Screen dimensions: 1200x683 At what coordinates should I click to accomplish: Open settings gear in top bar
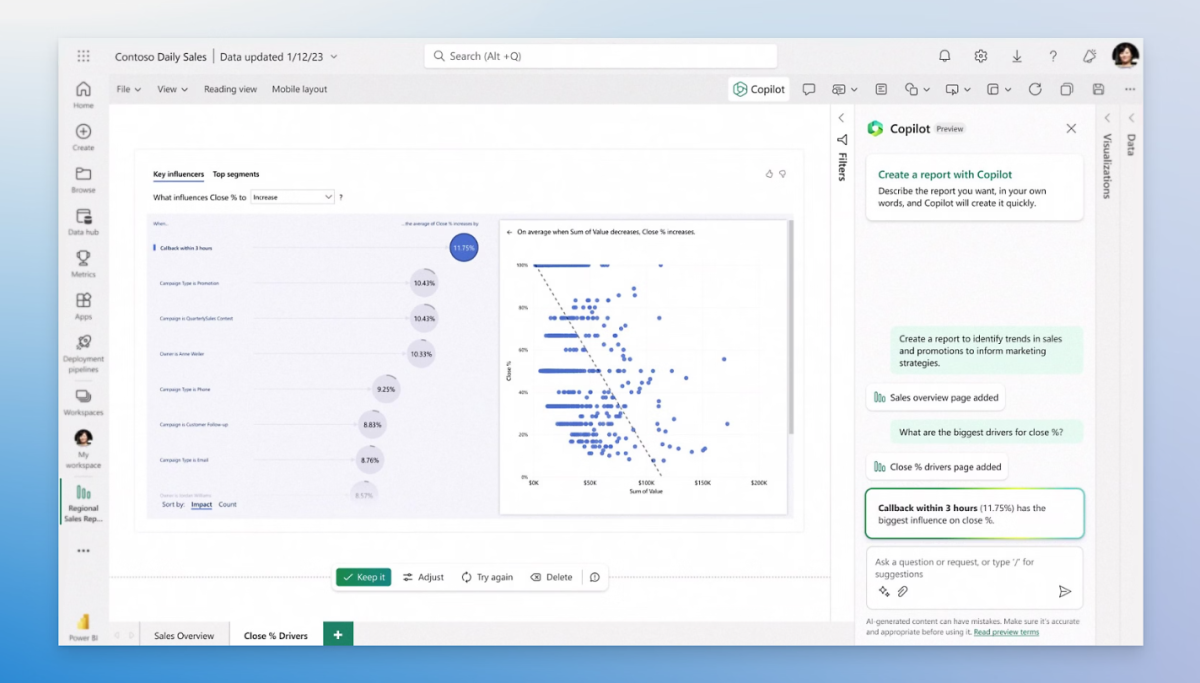[980, 56]
